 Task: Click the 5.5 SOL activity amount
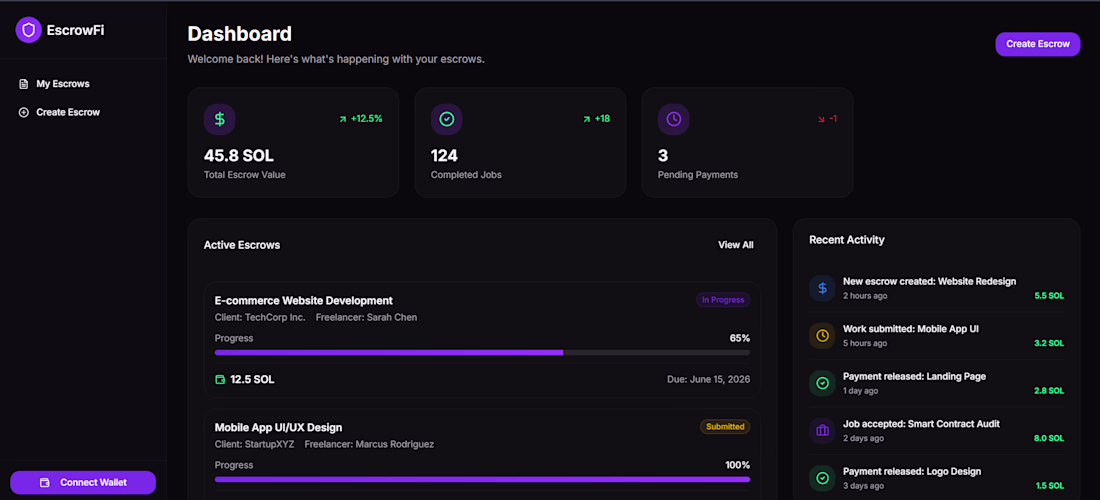pyautogui.click(x=1049, y=296)
